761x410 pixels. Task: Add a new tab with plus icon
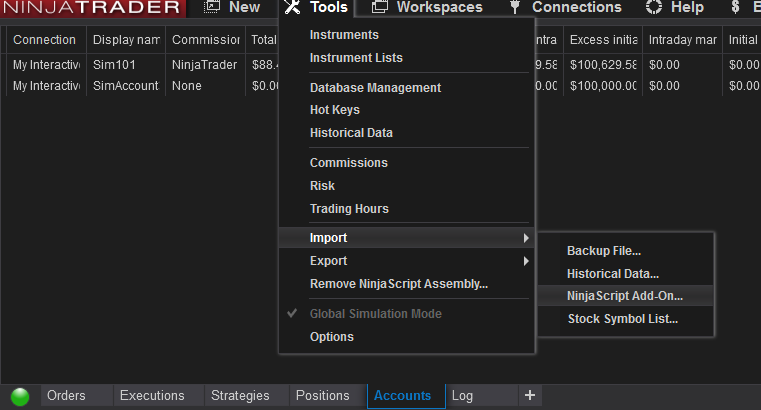[x=530, y=395]
